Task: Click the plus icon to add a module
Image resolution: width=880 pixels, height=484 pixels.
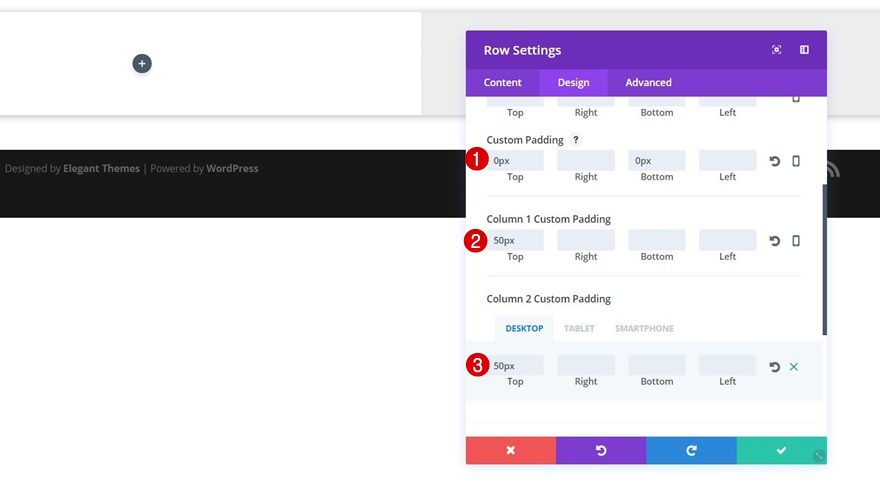Action: point(142,64)
